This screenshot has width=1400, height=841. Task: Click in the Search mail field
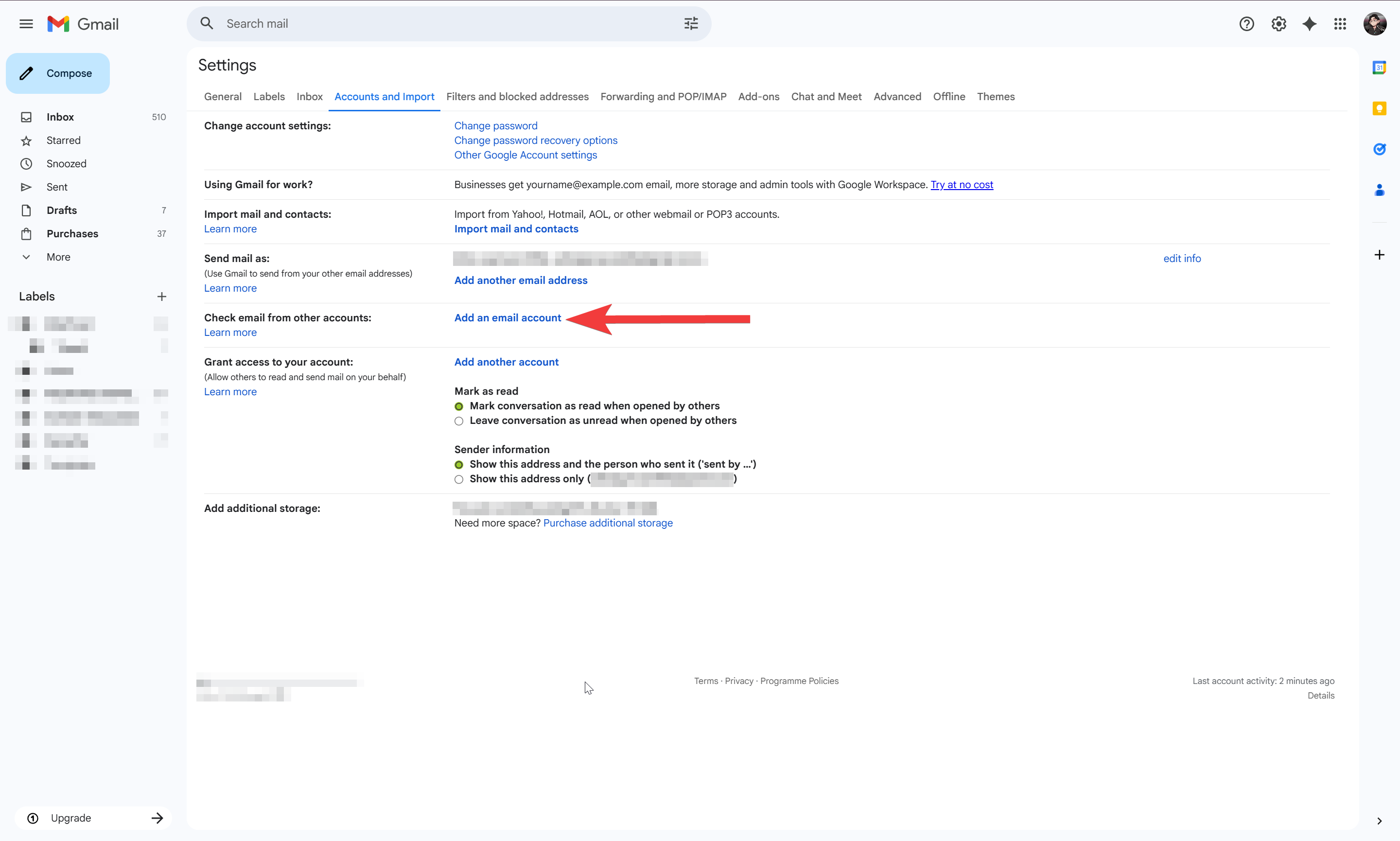point(442,24)
